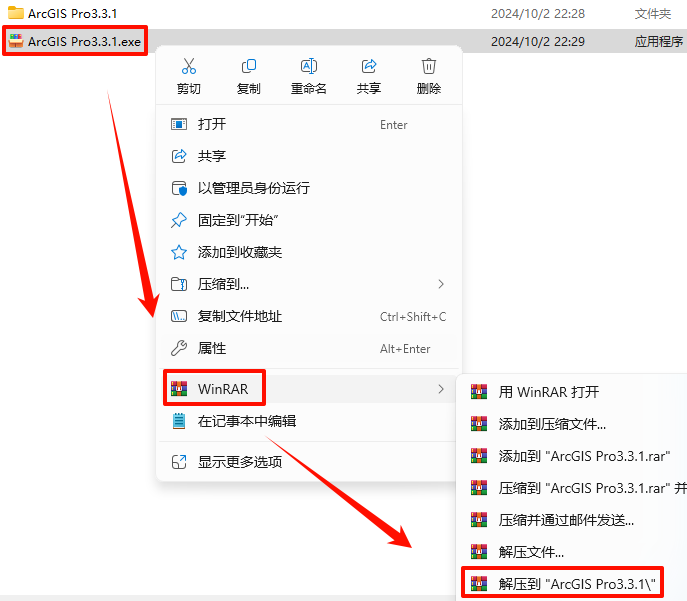This screenshot has width=687, height=601.
Task: Click the Share (共享) icon in top row
Action: click(x=368, y=66)
